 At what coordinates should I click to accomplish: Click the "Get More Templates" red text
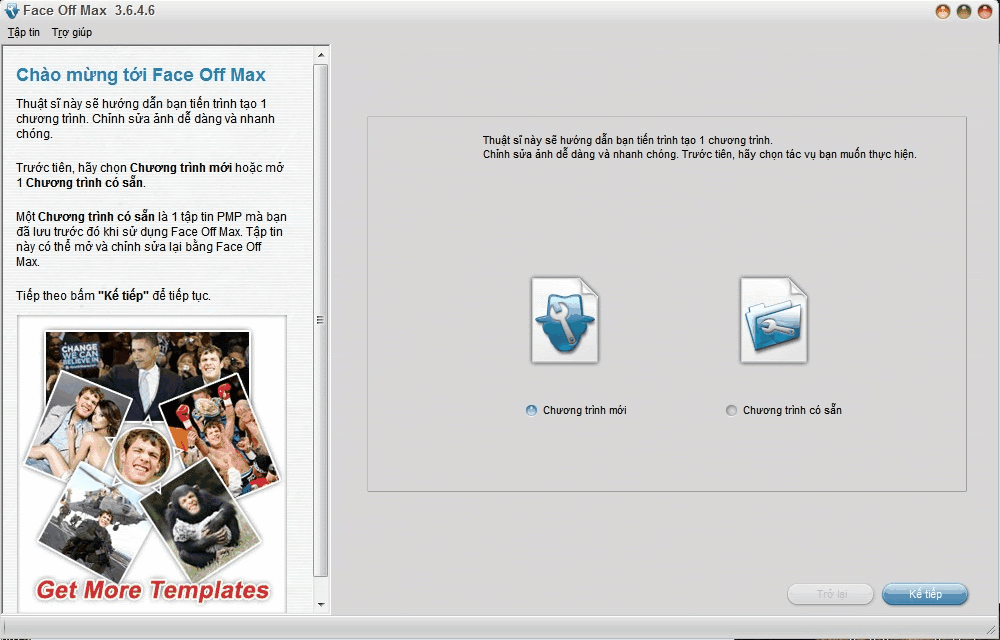pos(152,590)
